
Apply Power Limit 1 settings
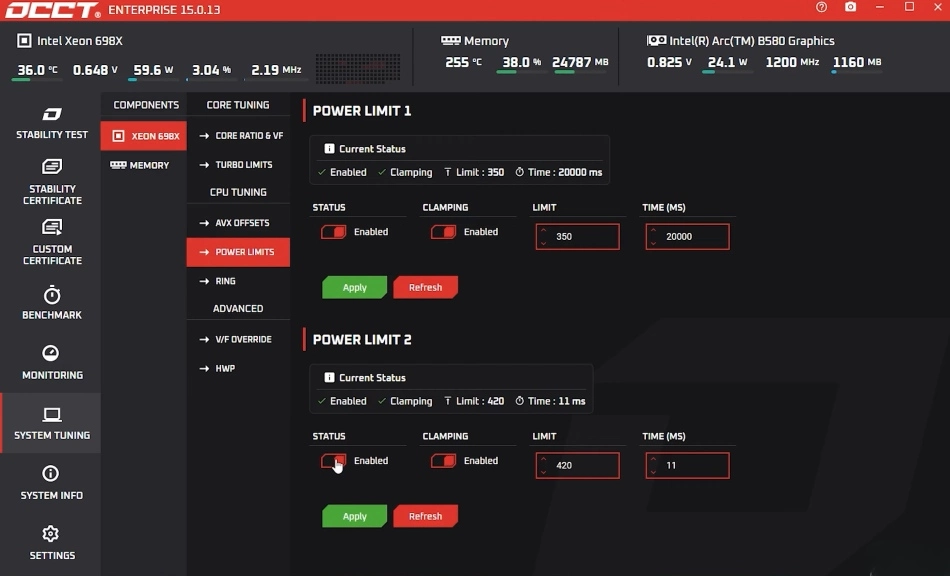coord(354,288)
